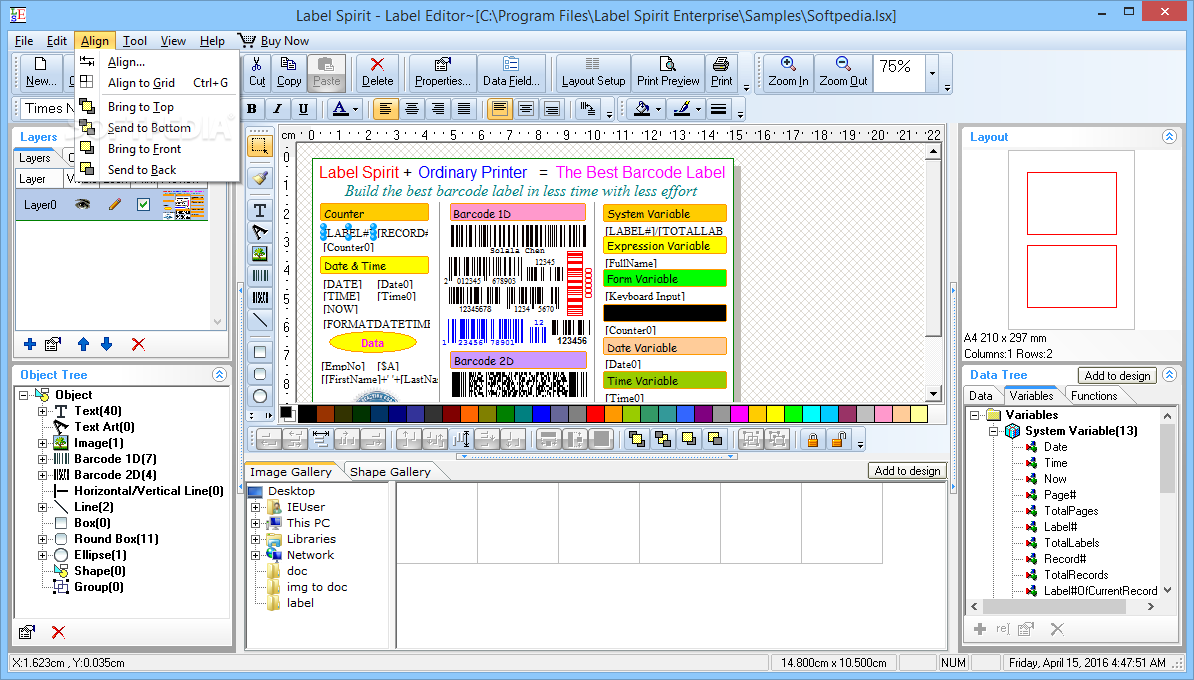1194x680 pixels.
Task: Select the Barcode 2D tool in toolbox
Action: pyautogui.click(x=260, y=298)
